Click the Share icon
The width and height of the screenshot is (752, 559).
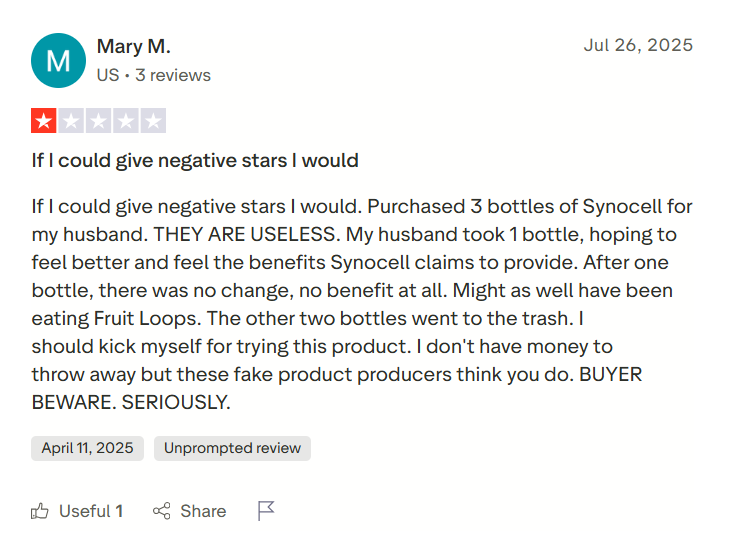coord(162,511)
